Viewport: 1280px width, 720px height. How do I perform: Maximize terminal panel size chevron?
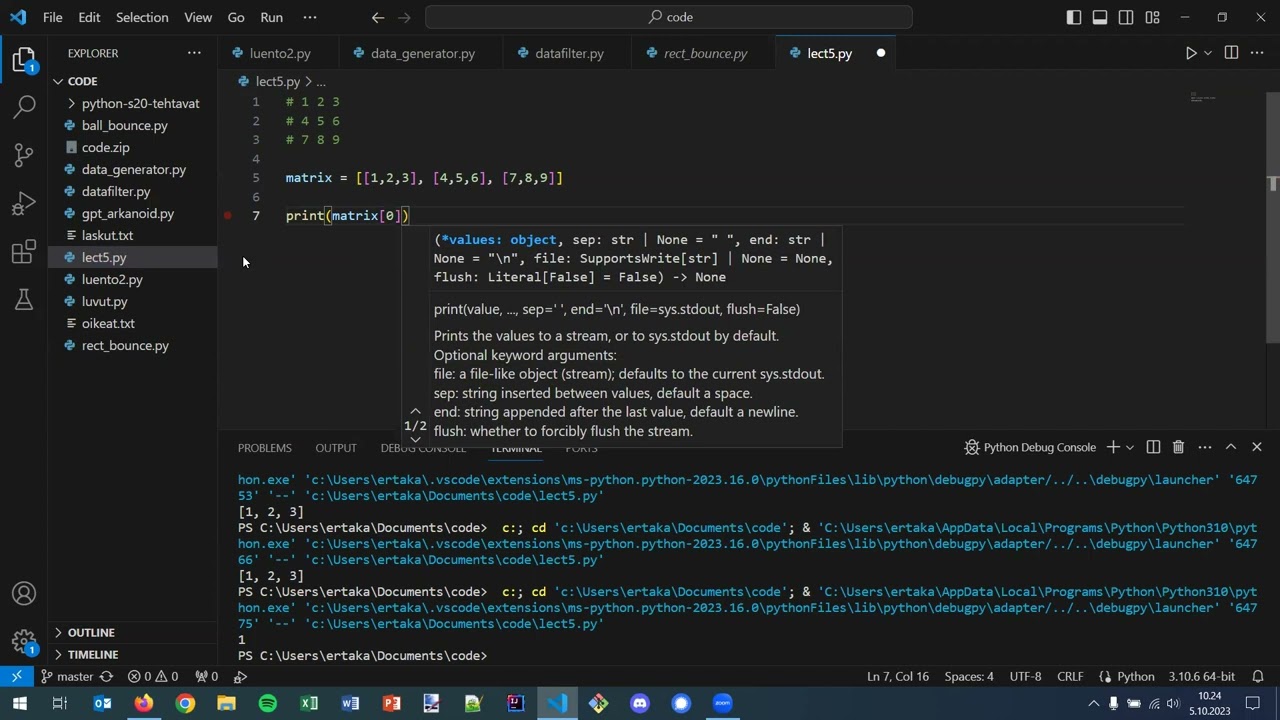(x=1231, y=447)
